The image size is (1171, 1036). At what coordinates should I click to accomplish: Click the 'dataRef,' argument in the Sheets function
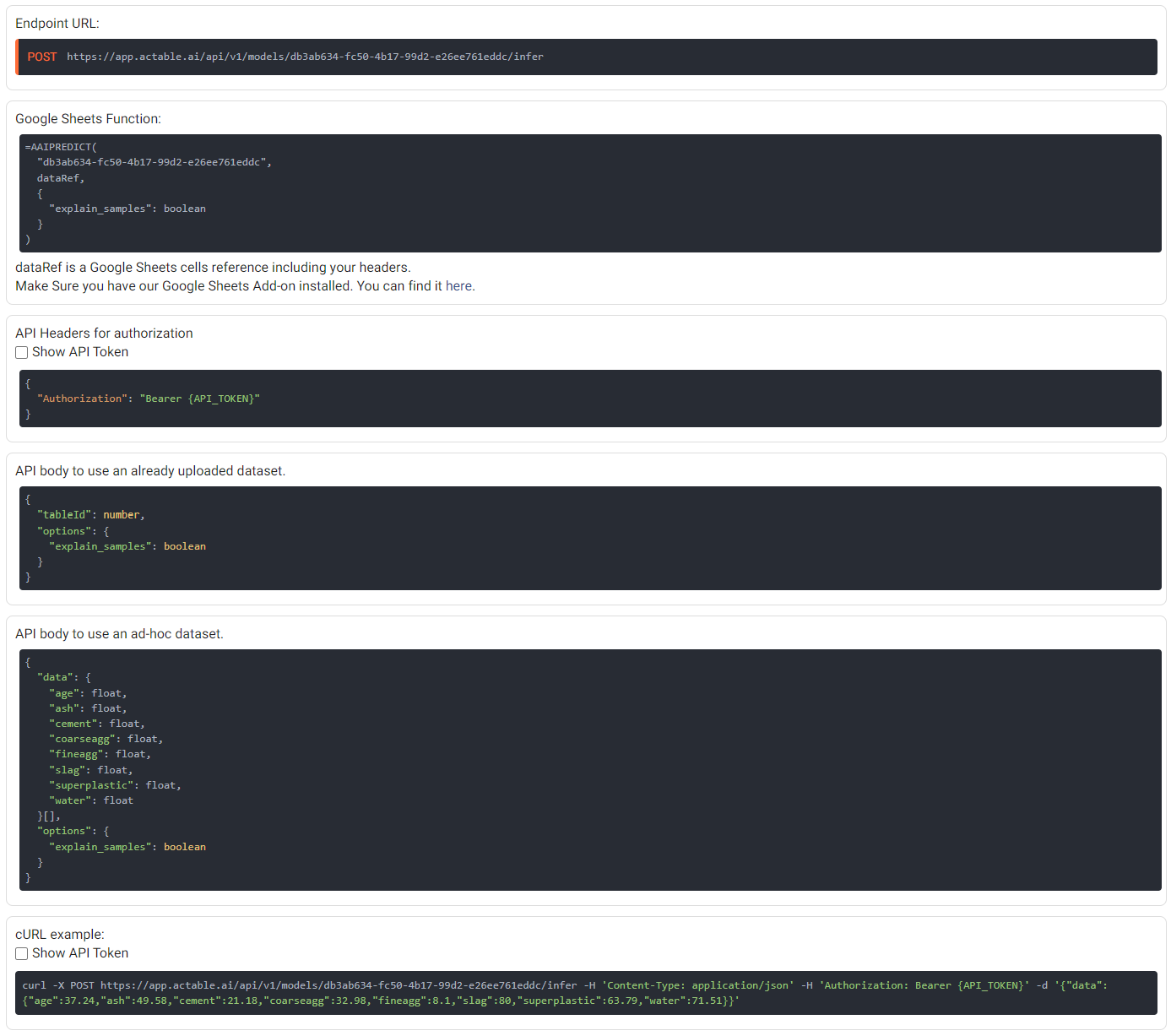61,178
